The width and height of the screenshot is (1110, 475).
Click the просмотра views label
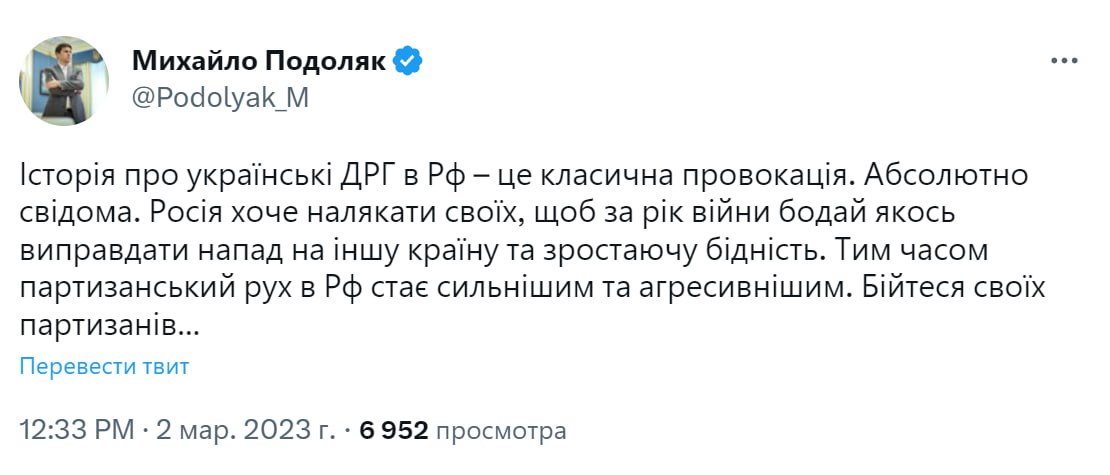click(501, 431)
